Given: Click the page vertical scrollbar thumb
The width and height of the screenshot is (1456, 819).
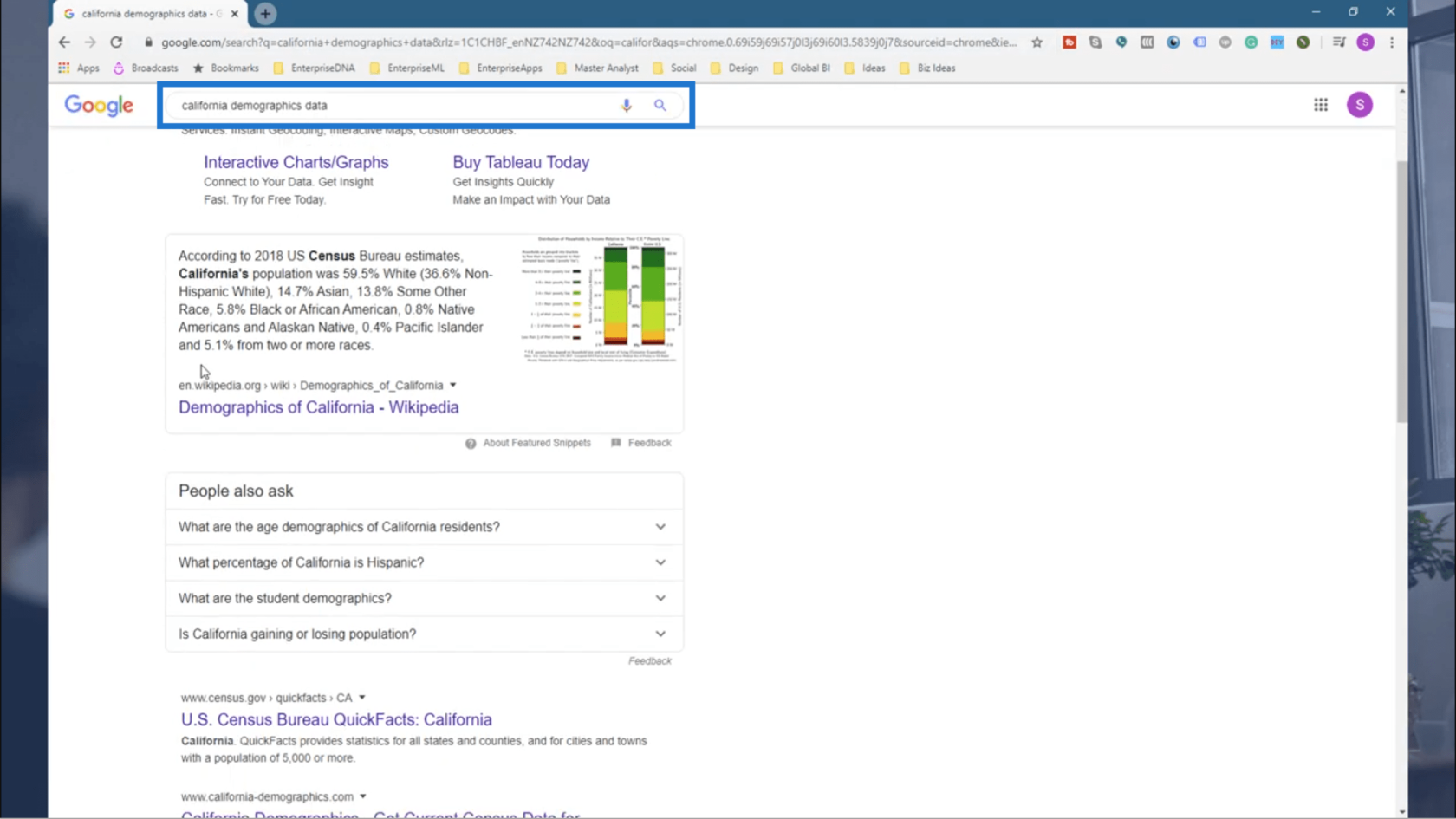Looking at the screenshot, I should tap(1401, 291).
